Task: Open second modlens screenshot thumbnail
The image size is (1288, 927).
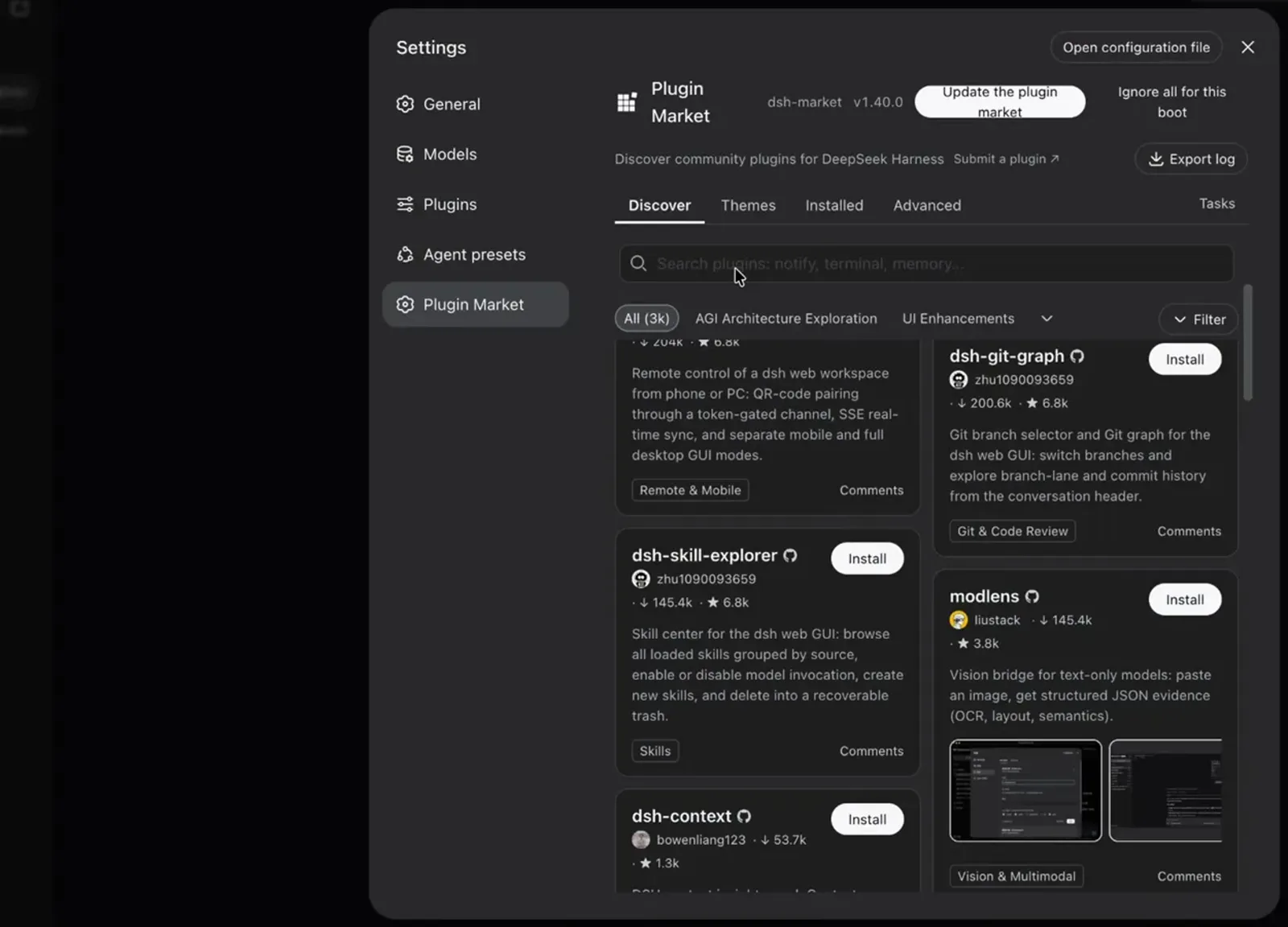Action: point(1166,791)
